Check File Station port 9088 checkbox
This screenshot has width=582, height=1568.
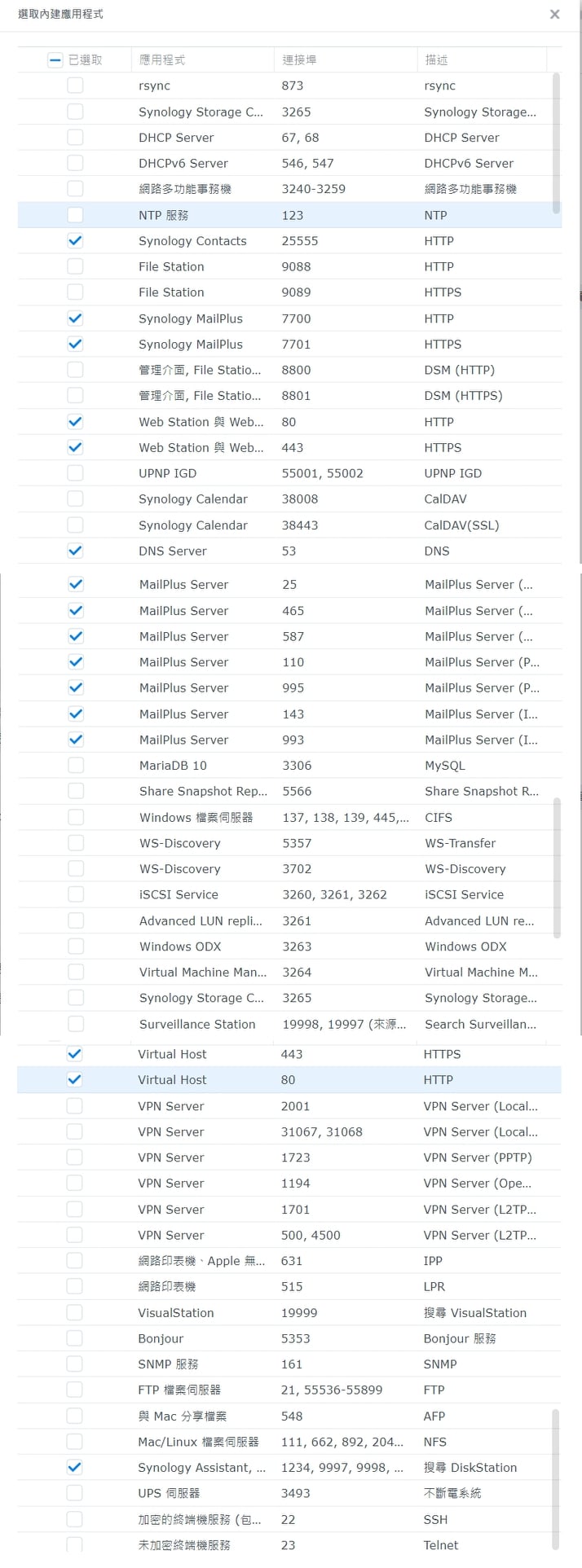(x=75, y=266)
